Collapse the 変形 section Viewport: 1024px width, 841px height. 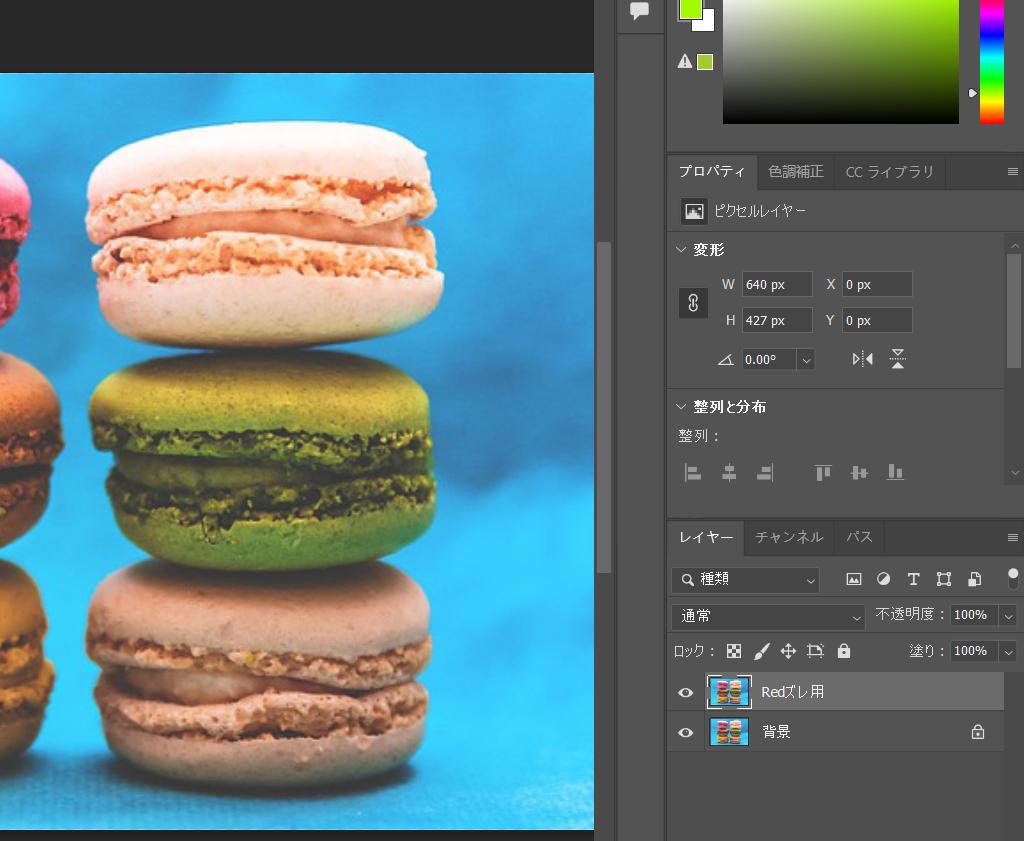click(682, 250)
